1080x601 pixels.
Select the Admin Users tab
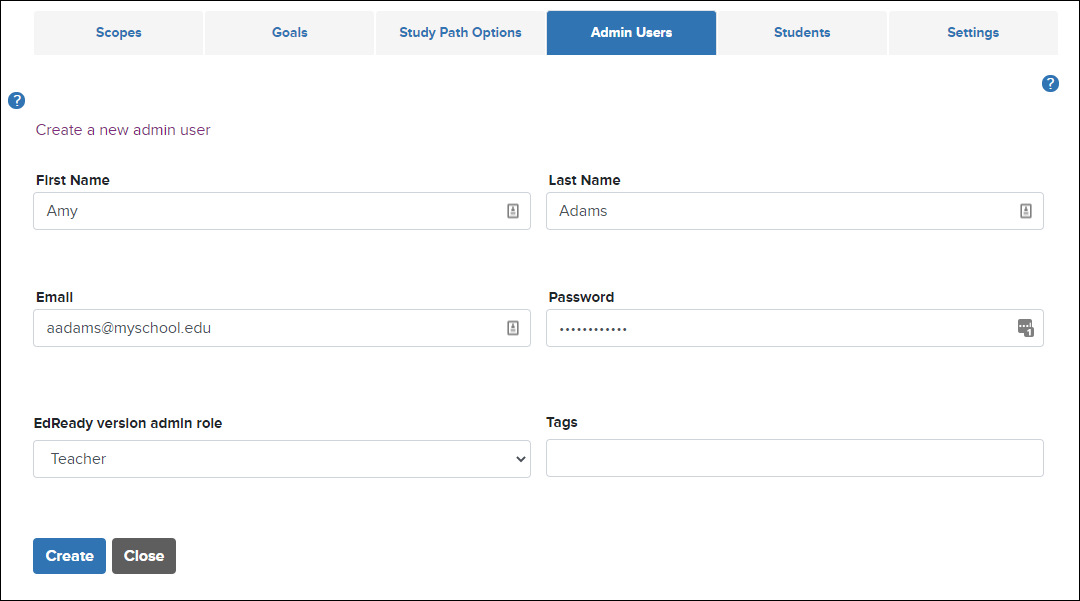[631, 32]
